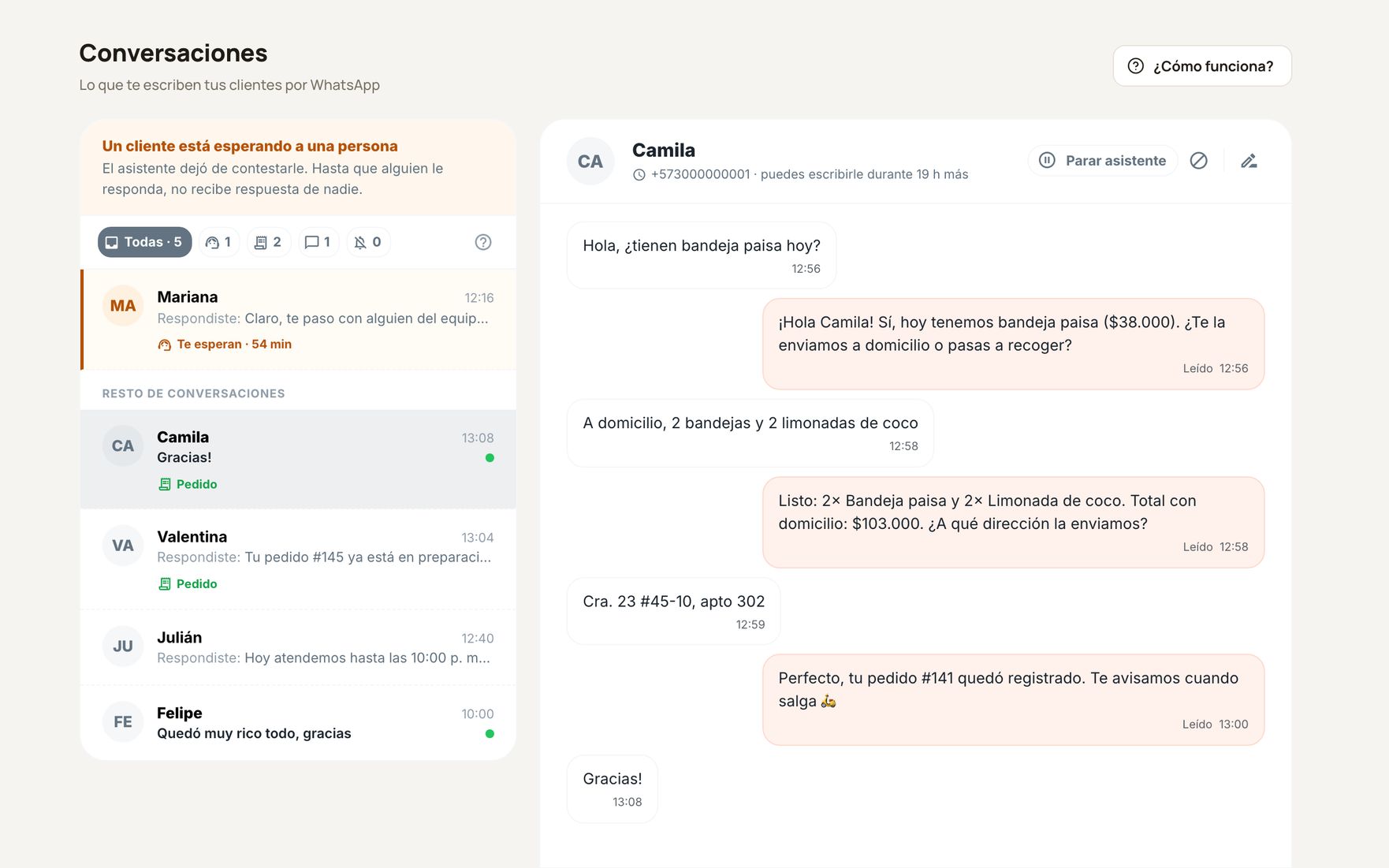
Task: Filter by chat bubble tab showing 1
Action: [318, 242]
